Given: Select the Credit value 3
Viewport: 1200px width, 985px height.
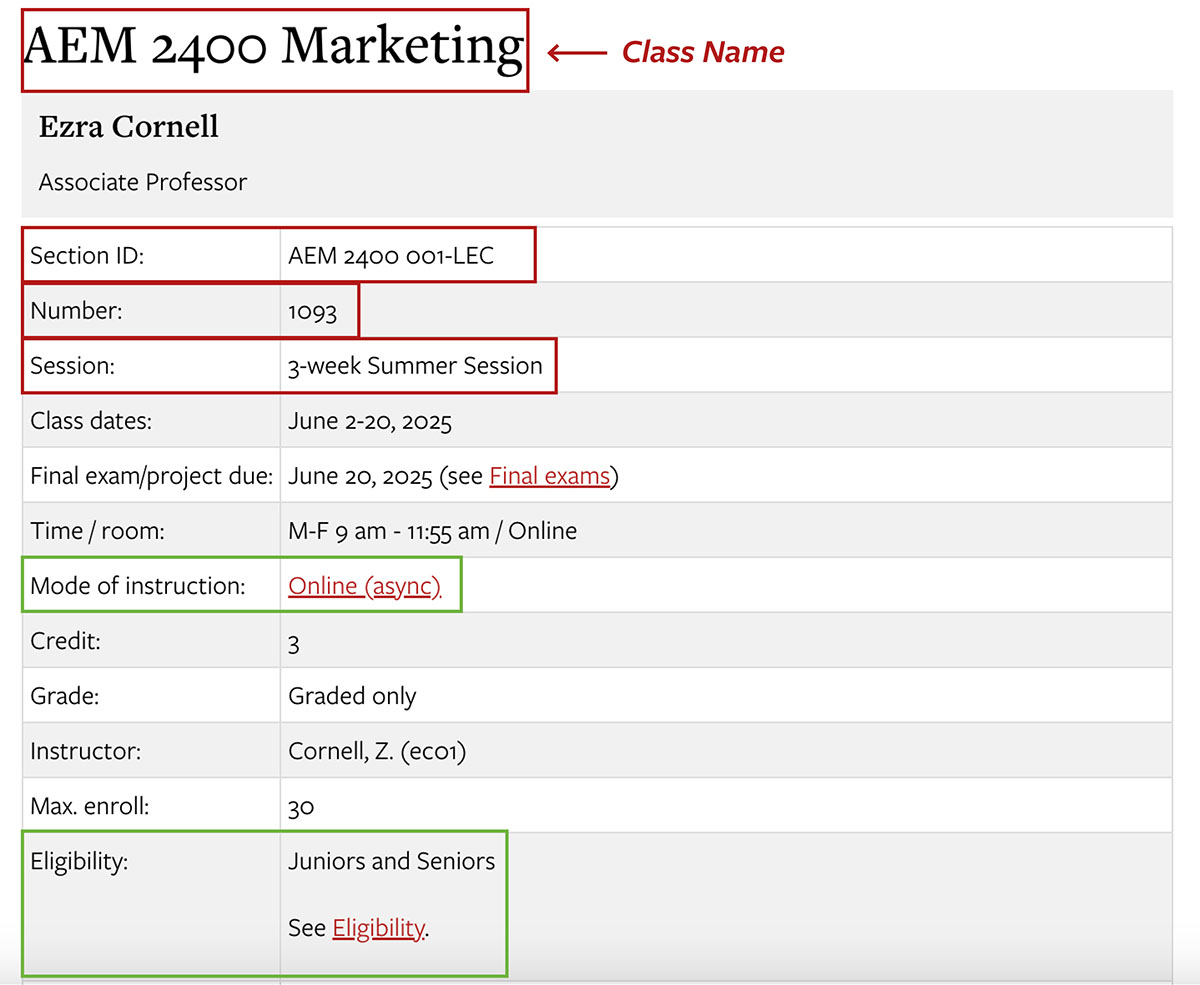Looking at the screenshot, I should [294, 642].
